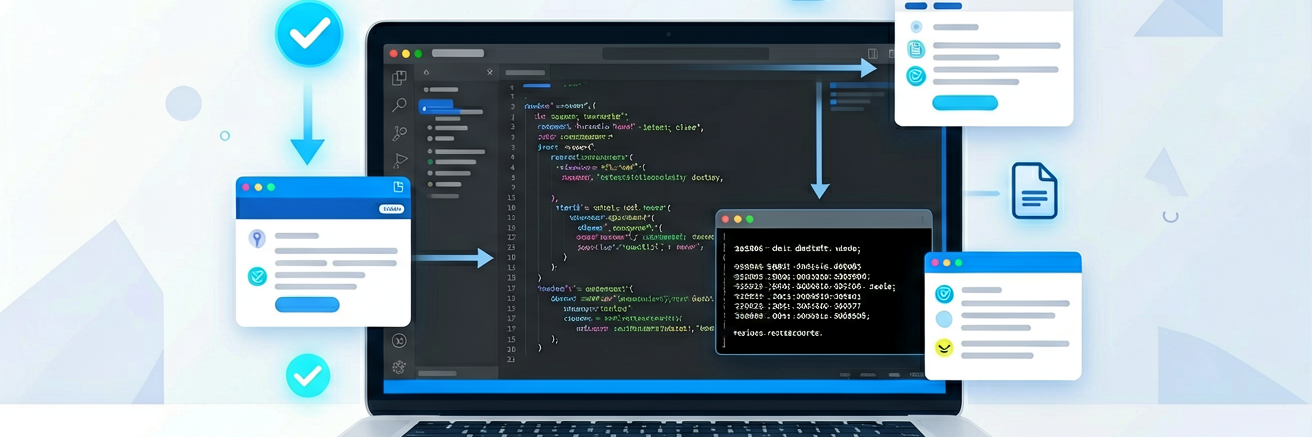This screenshot has width=1312, height=437.
Task: Open the Explorer files icon in activity bar
Action: 399,78
